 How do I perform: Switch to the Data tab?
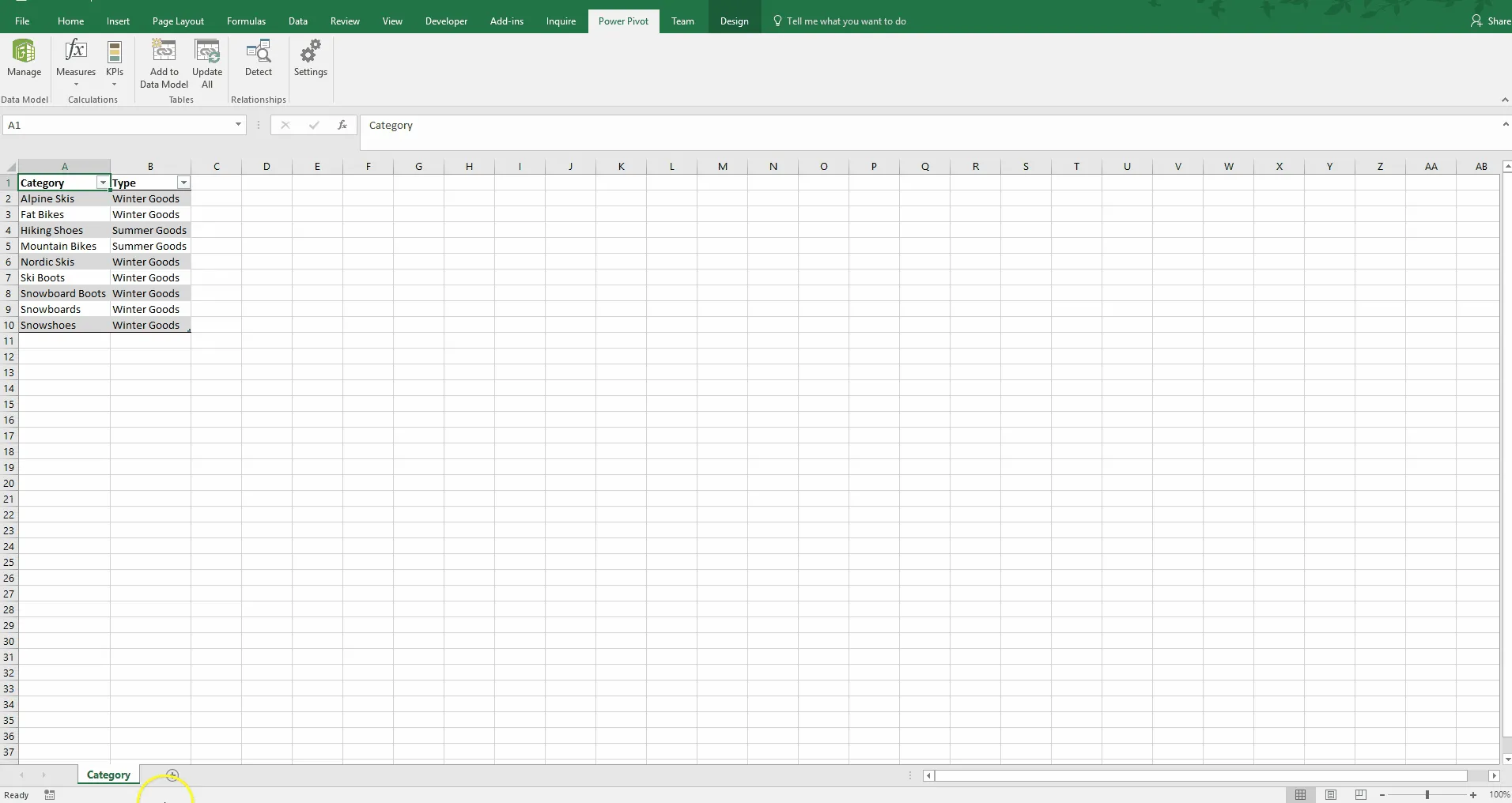(x=298, y=21)
